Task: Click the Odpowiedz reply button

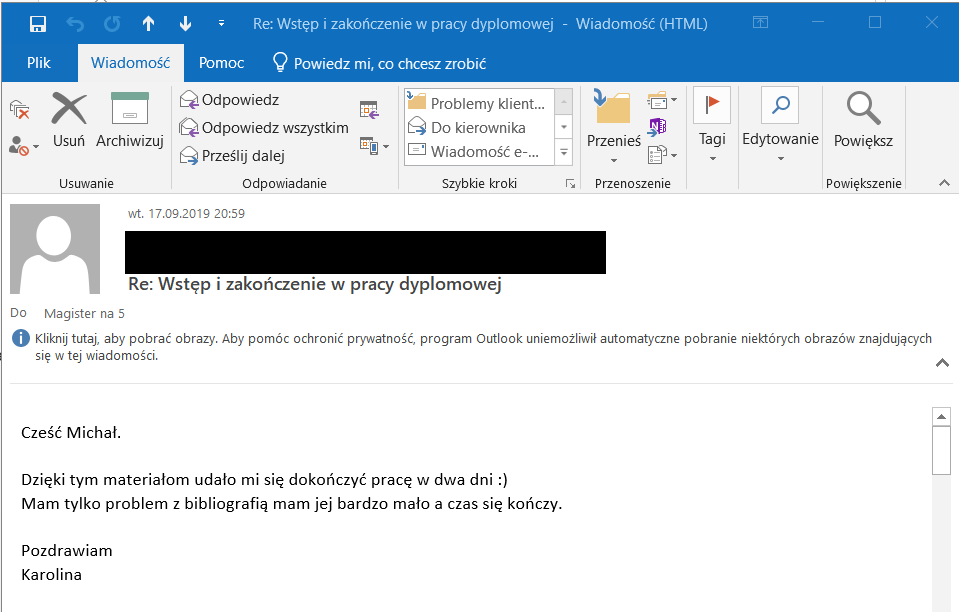Action: tap(230, 100)
